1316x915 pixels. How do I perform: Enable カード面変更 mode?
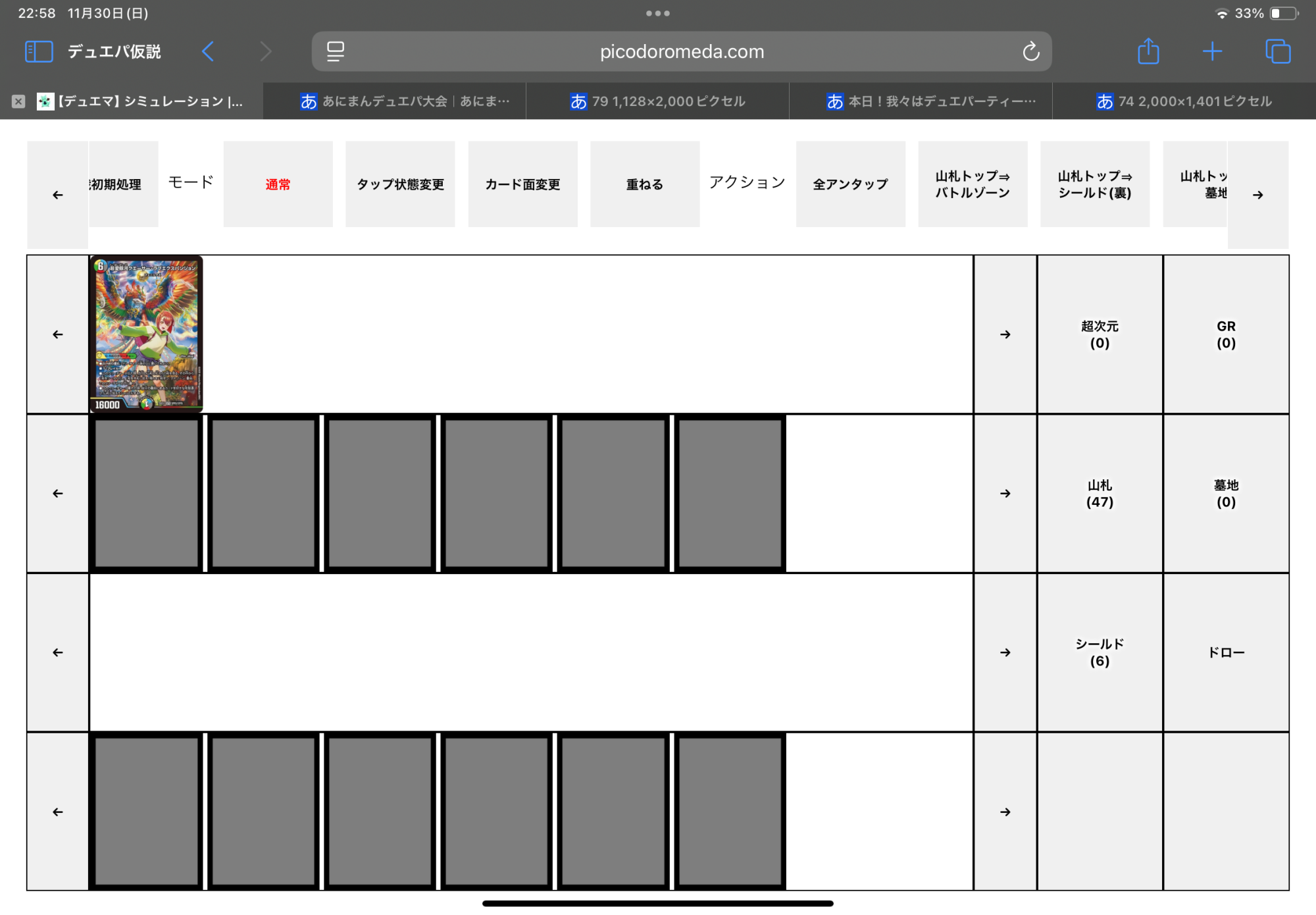tap(522, 184)
